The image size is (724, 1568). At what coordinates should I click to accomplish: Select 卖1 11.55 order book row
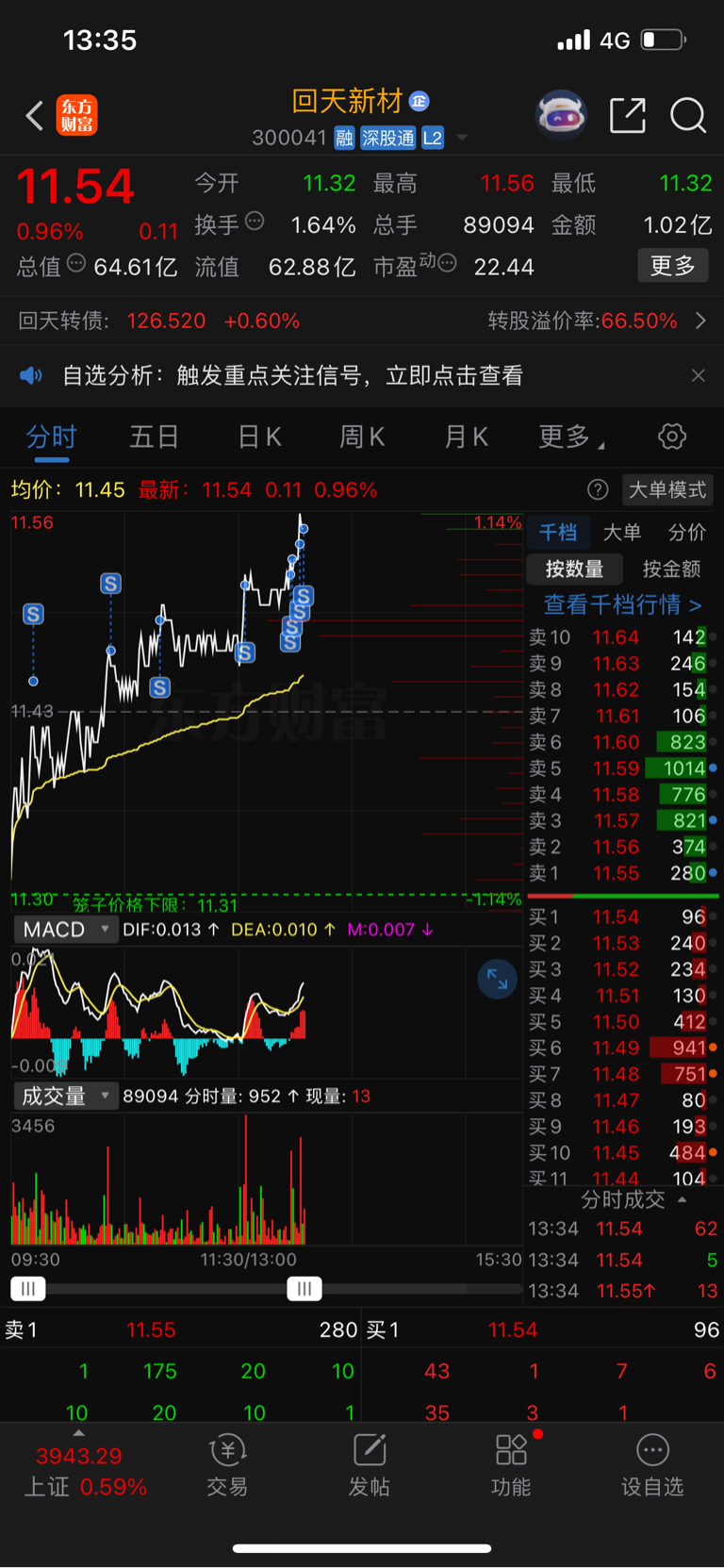tap(621, 873)
